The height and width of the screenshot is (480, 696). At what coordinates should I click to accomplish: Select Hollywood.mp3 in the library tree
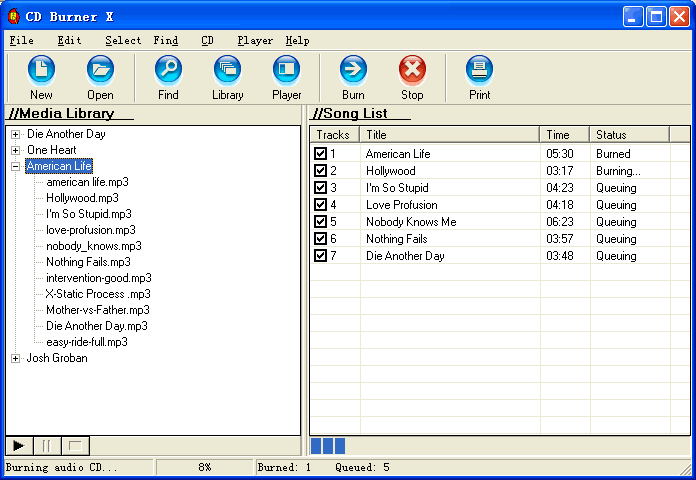[83, 198]
